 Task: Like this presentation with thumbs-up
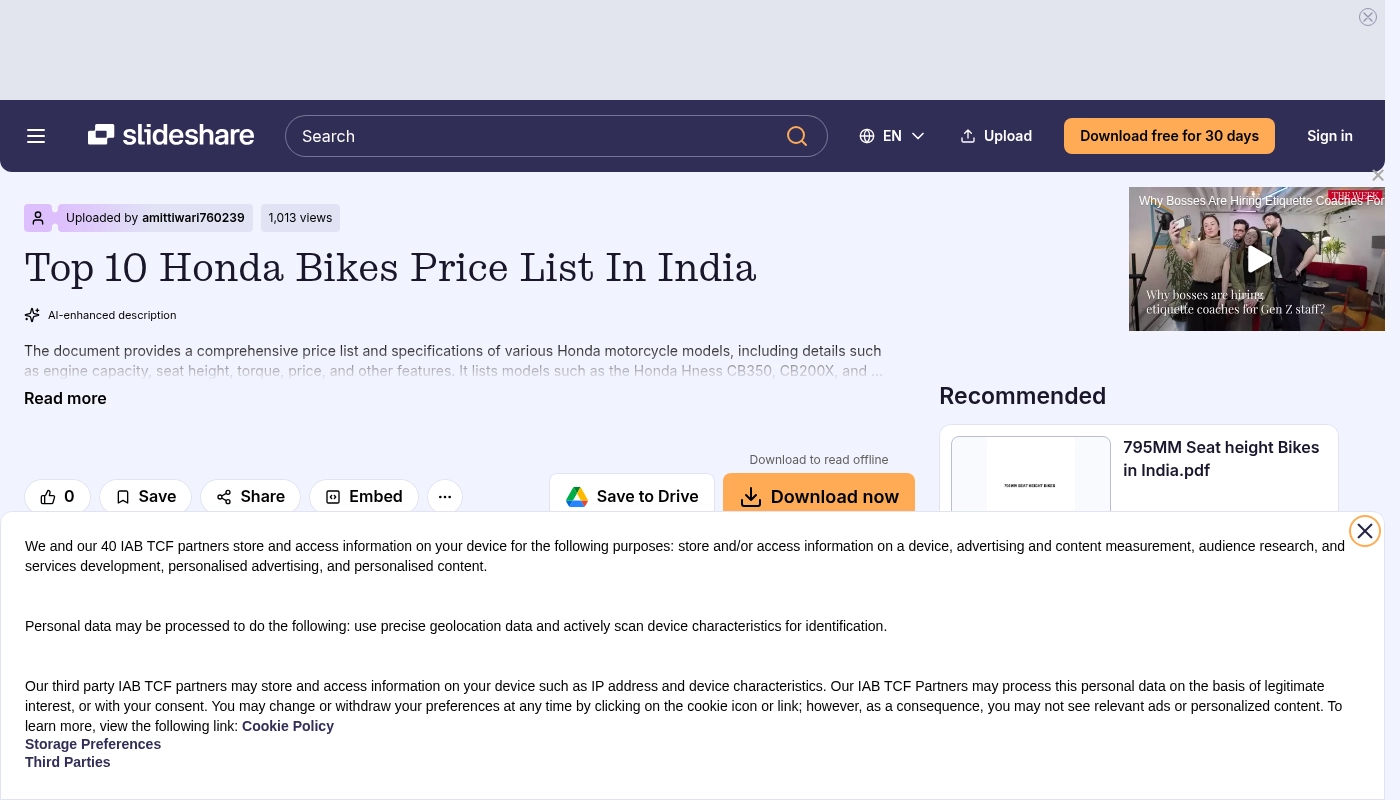pos(57,496)
